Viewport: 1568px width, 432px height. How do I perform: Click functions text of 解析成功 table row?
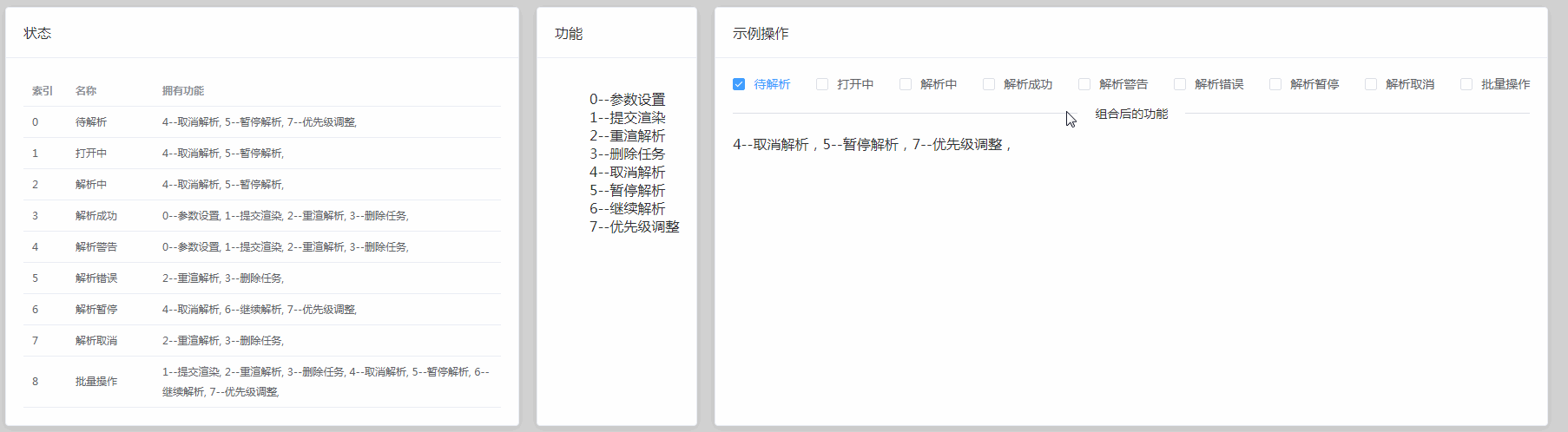[x=286, y=216]
